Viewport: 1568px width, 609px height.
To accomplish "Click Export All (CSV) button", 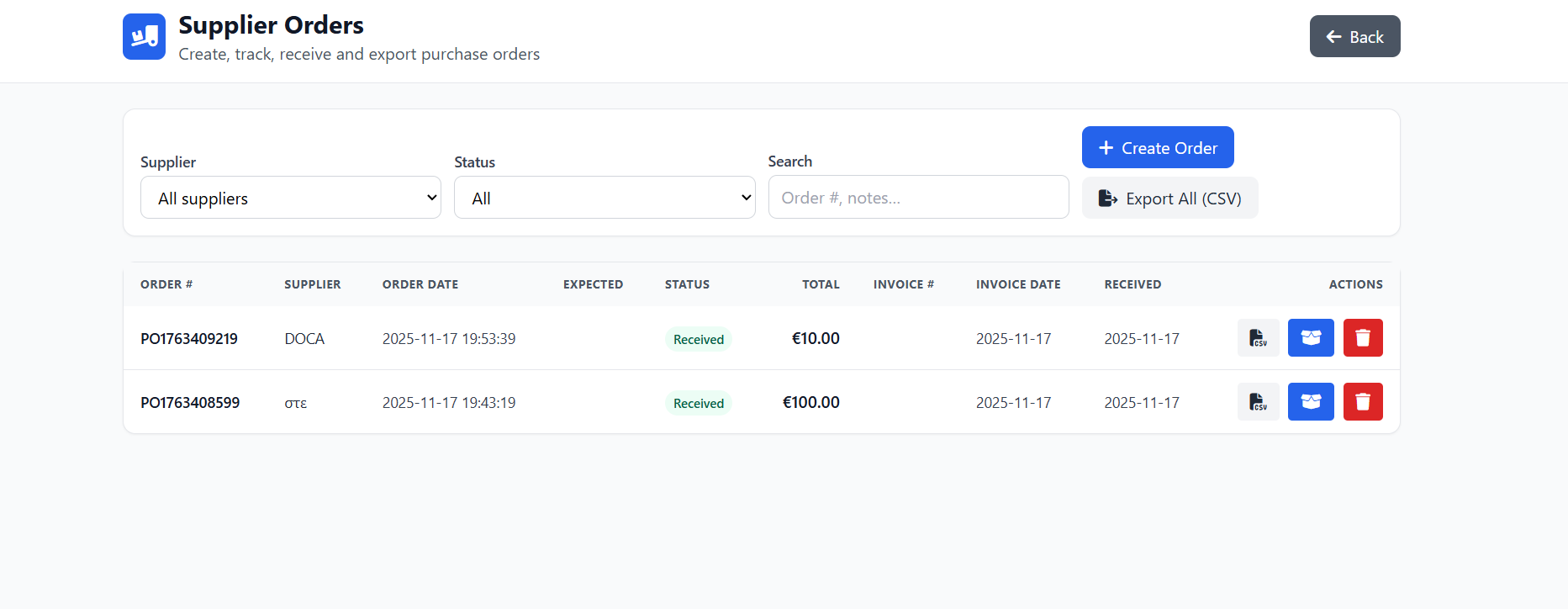I will [1169, 198].
